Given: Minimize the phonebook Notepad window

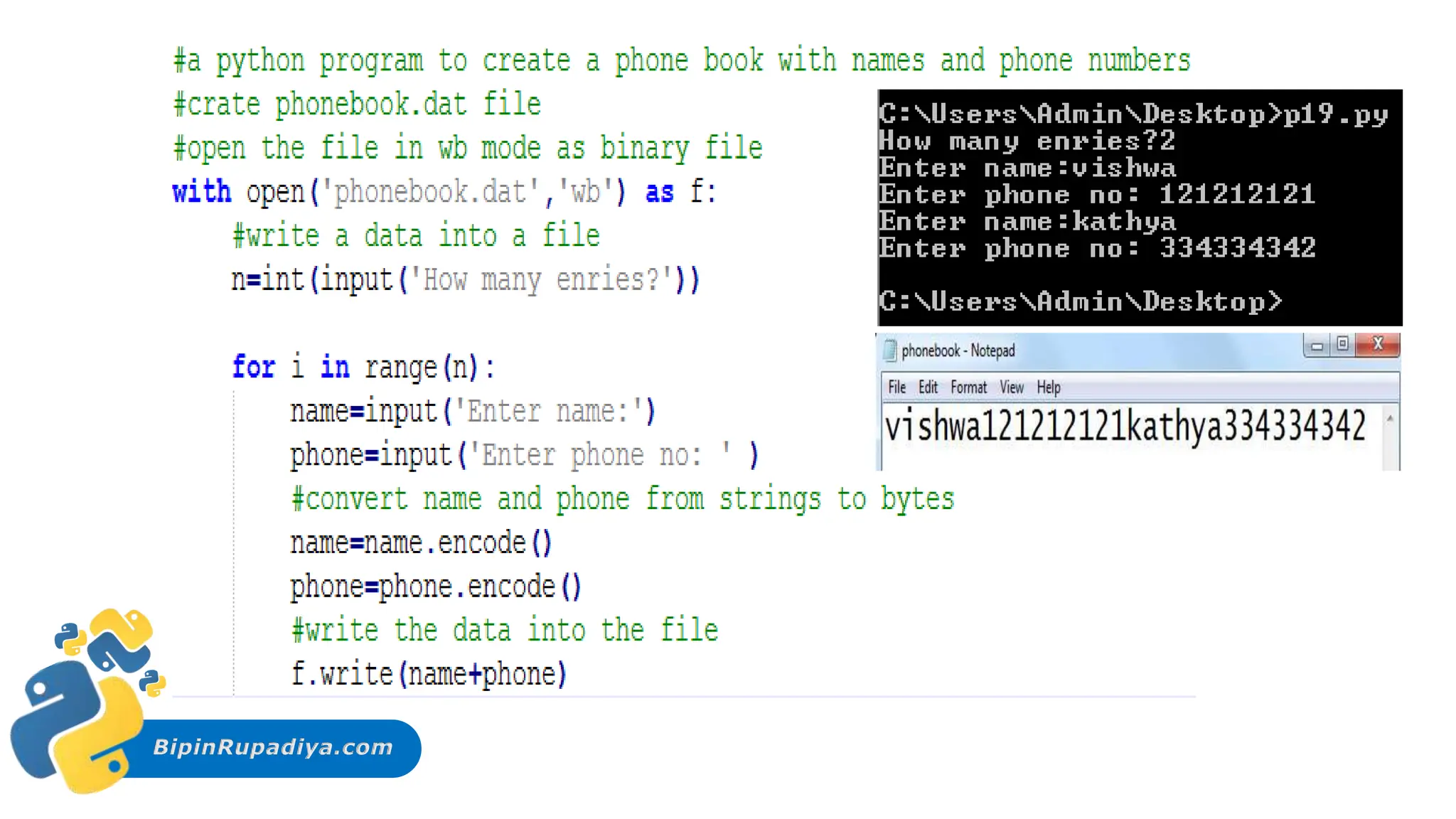Looking at the screenshot, I should point(1317,346).
